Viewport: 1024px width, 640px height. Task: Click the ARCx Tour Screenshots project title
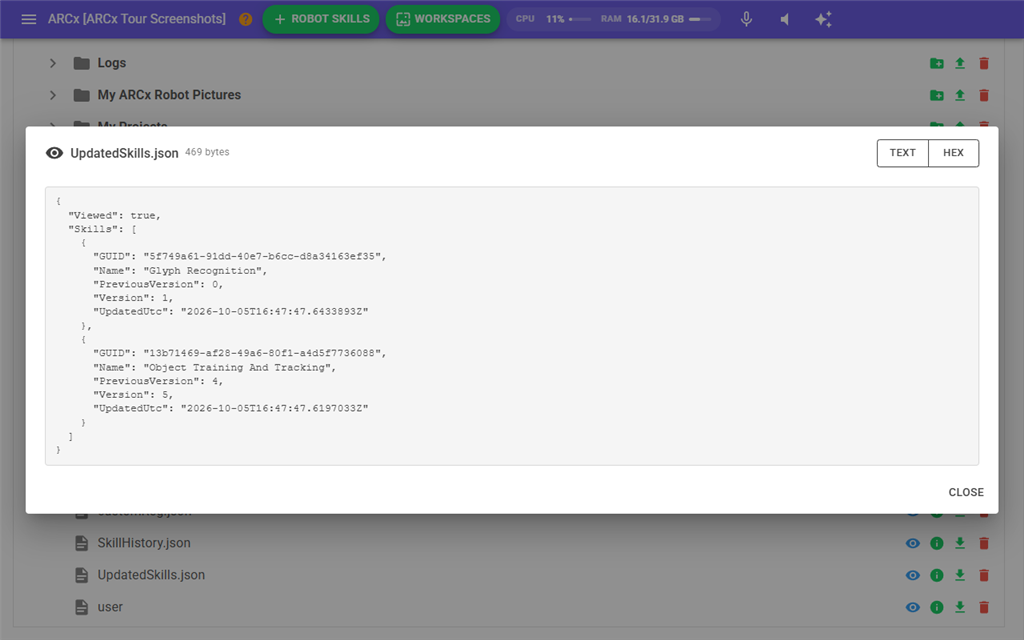coord(136,19)
